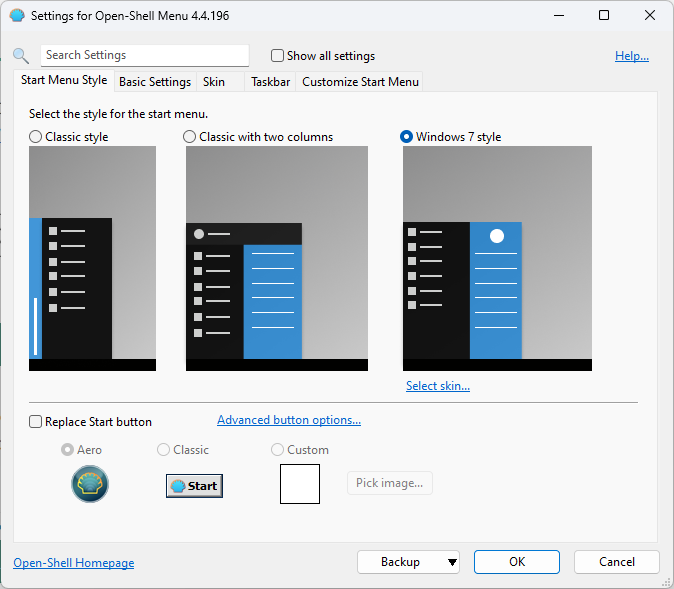Switch to the Start Menu Style tab

64,80
